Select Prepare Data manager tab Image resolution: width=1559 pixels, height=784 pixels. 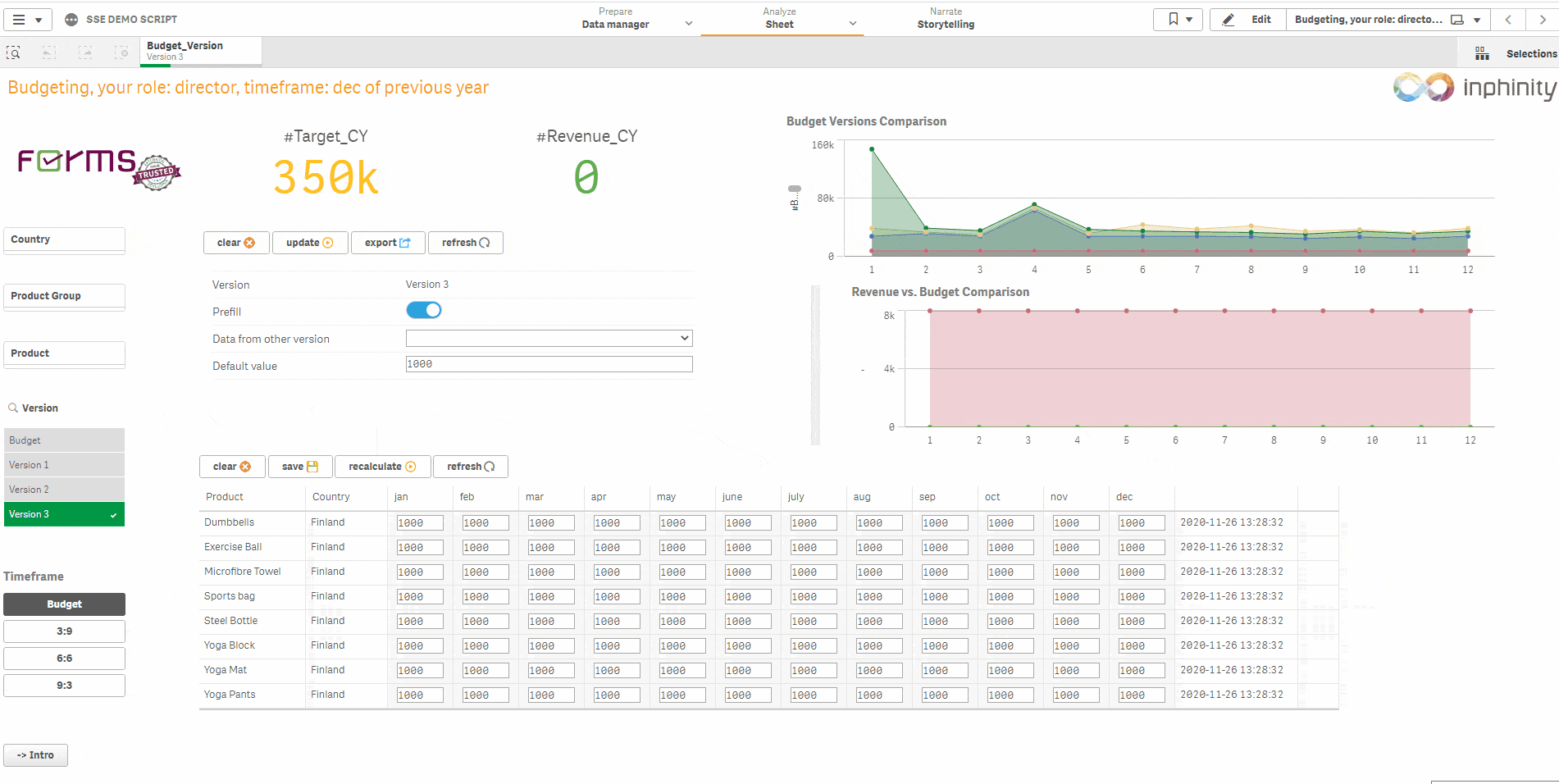615,18
